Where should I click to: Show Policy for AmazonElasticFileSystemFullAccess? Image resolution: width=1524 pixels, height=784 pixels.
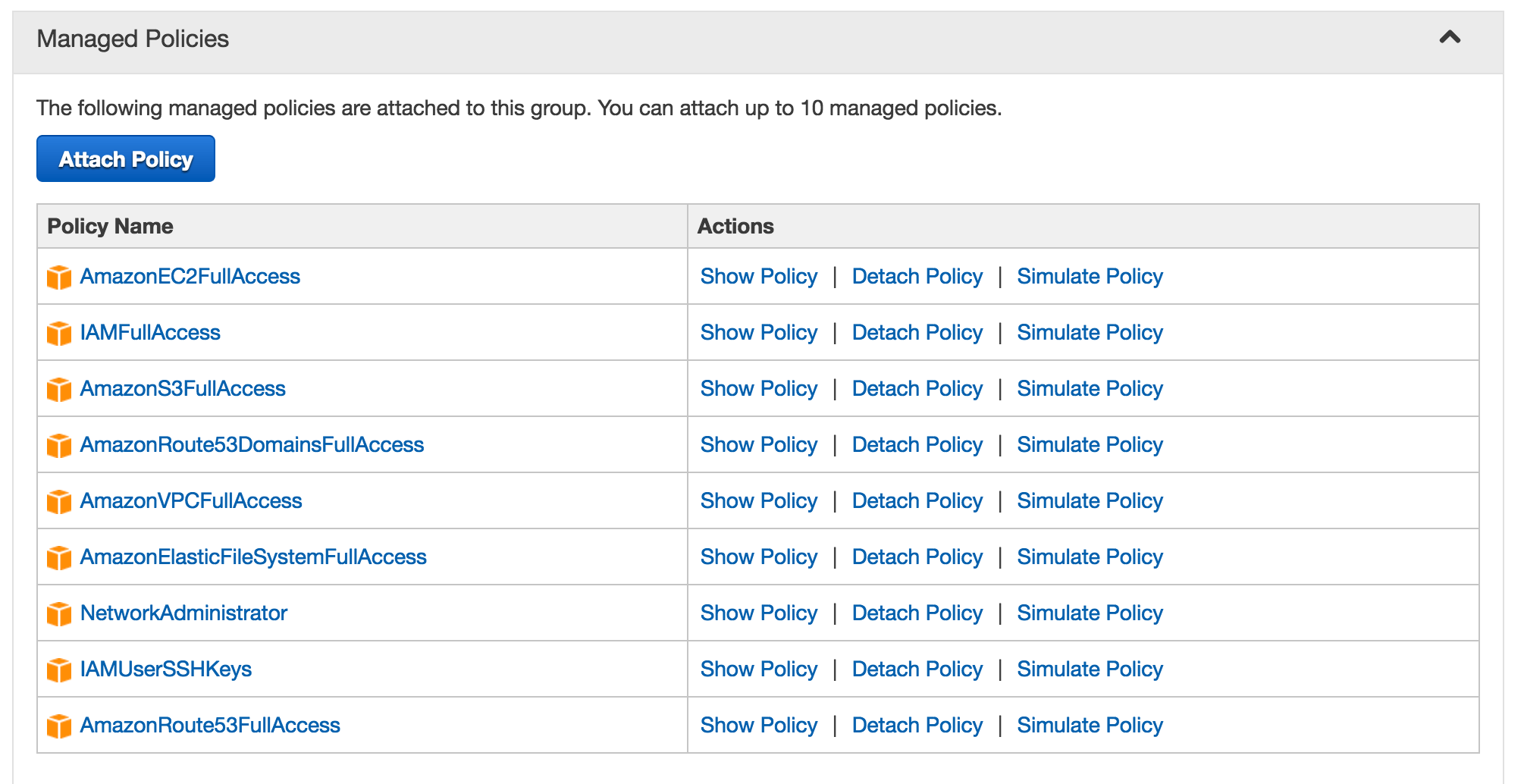(759, 557)
